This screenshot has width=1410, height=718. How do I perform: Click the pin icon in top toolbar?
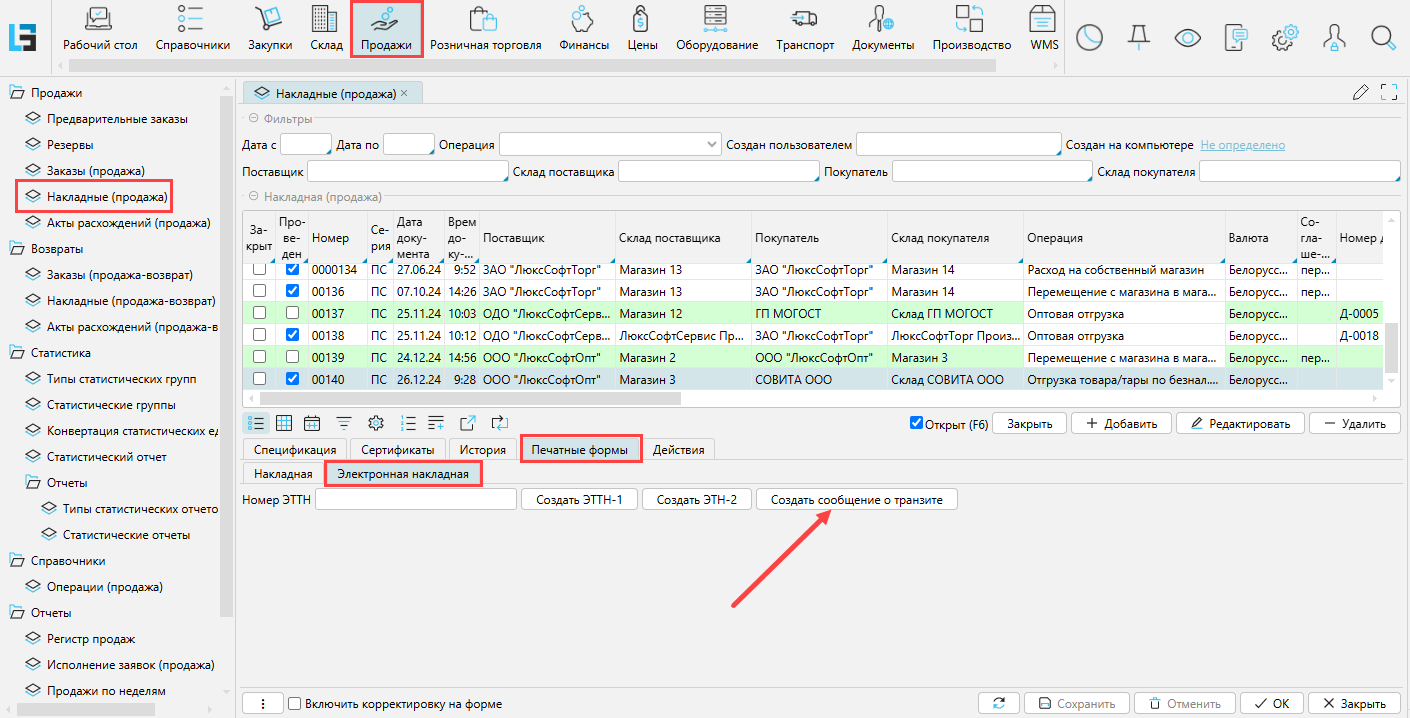1138,38
